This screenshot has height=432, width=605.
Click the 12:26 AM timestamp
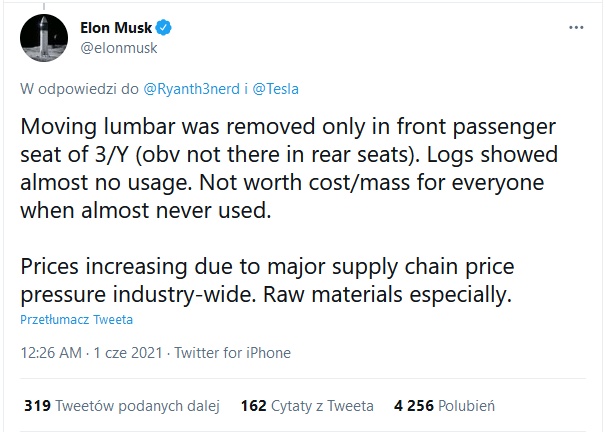tap(51, 353)
